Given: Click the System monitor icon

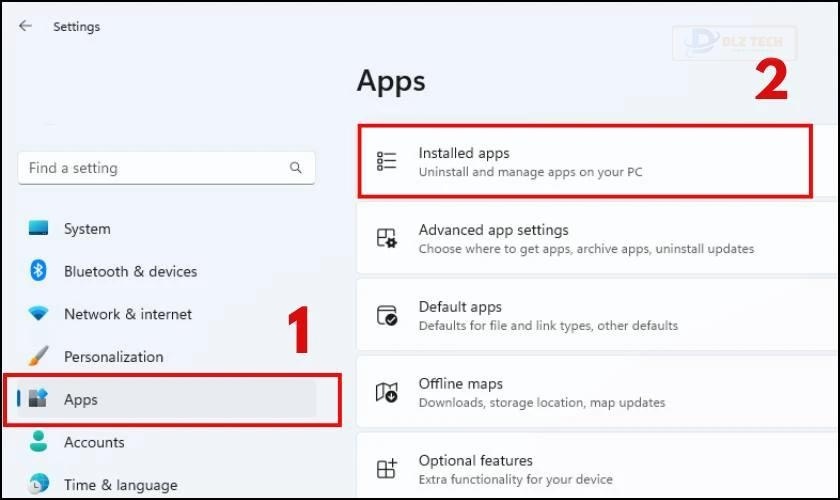Looking at the screenshot, I should coord(38,228).
